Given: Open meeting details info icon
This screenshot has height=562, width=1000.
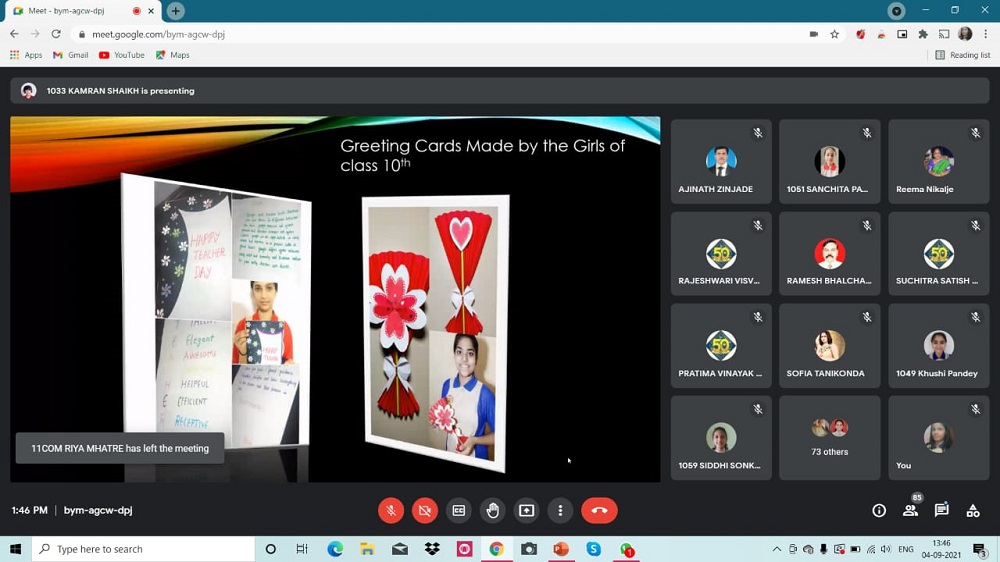Looking at the screenshot, I should click(879, 510).
